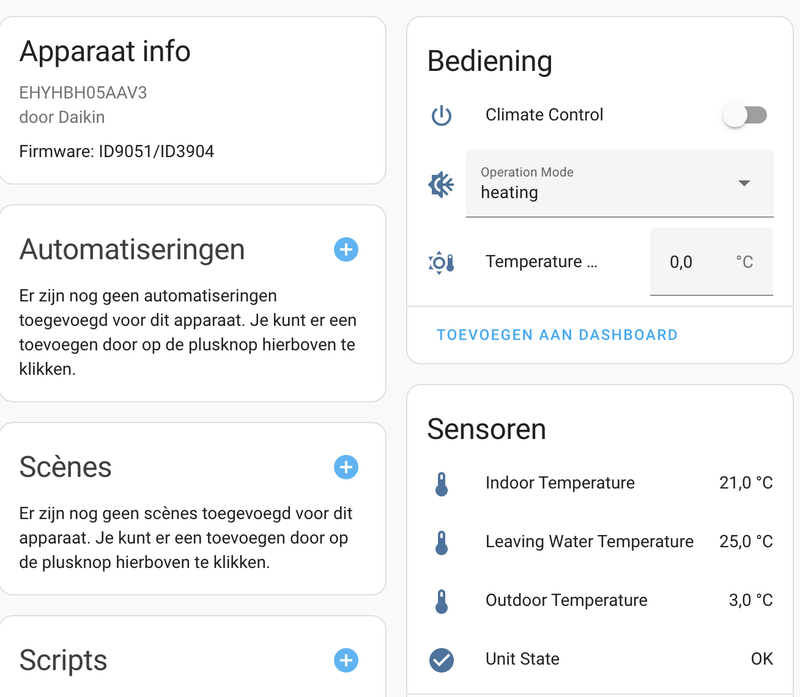Click the Operation Mode dropdown arrow
Screen dimensions: 800x697
pyautogui.click(x=744, y=183)
